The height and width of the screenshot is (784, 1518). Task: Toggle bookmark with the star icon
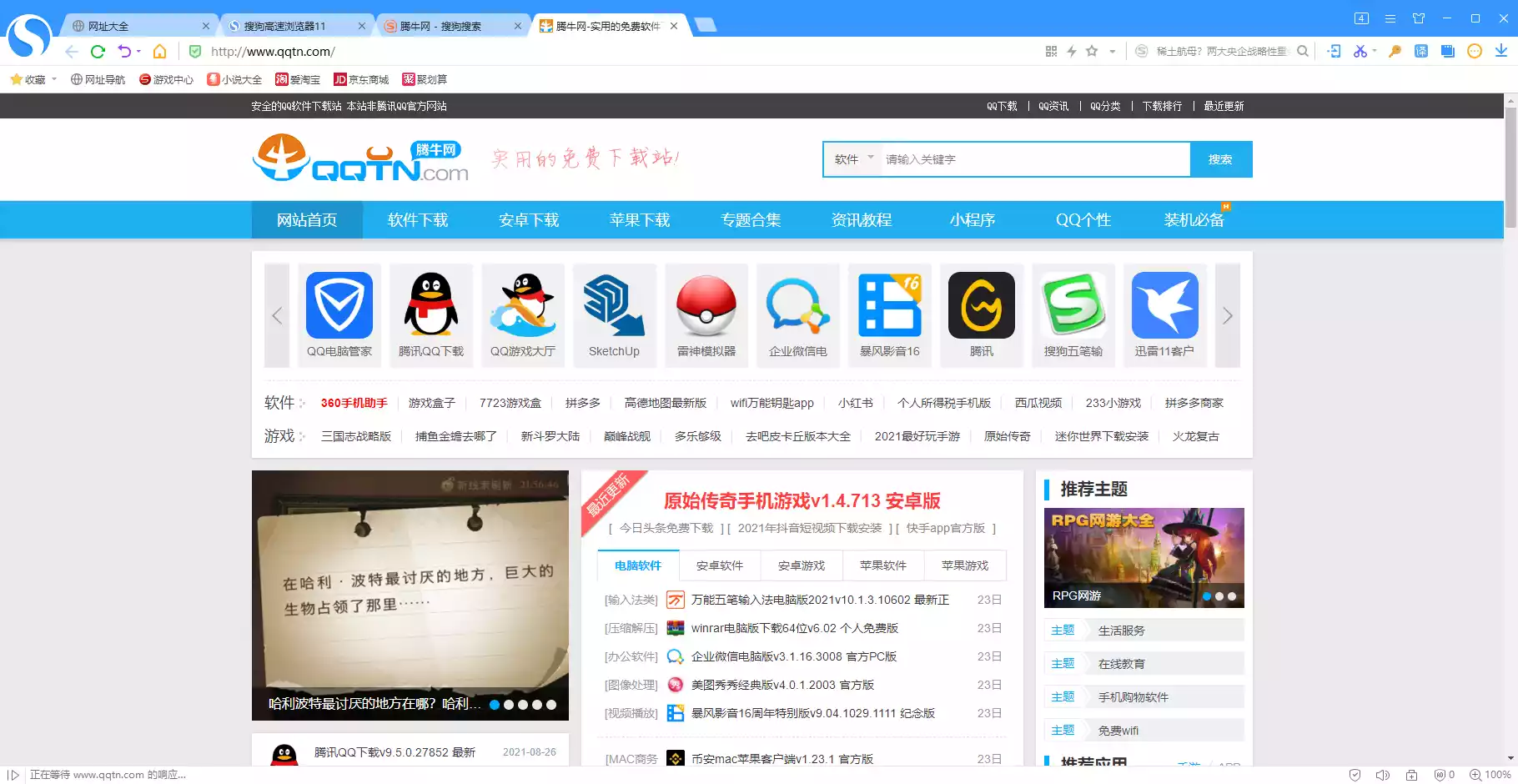tap(1093, 51)
